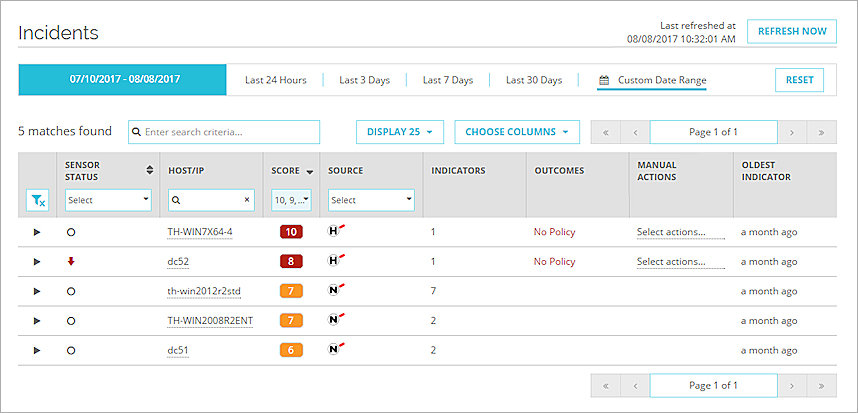Click No Policy outcome for dc52
858x413 pixels.
coord(554,262)
